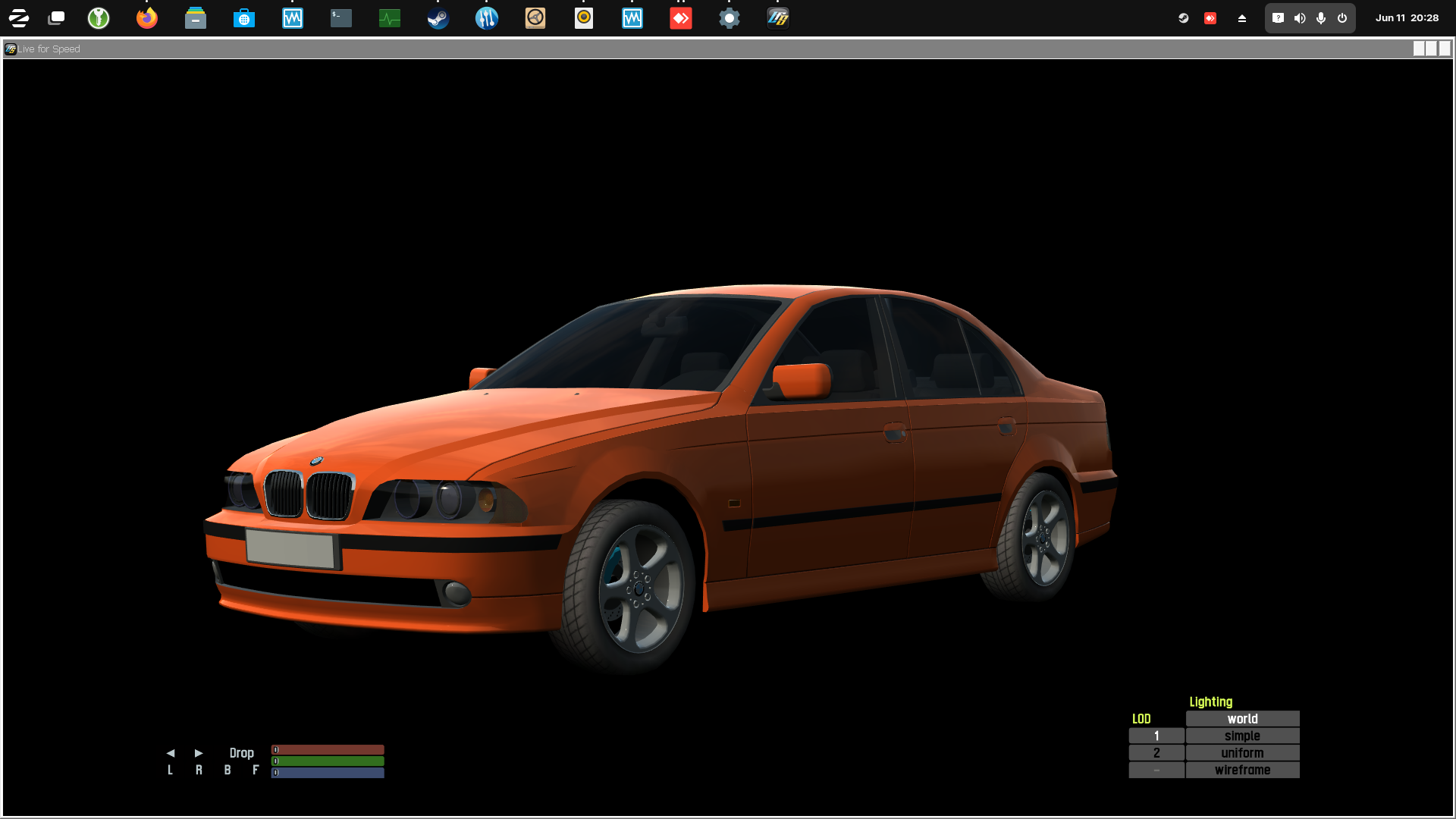Click the left arrow rotate button

tap(171, 753)
